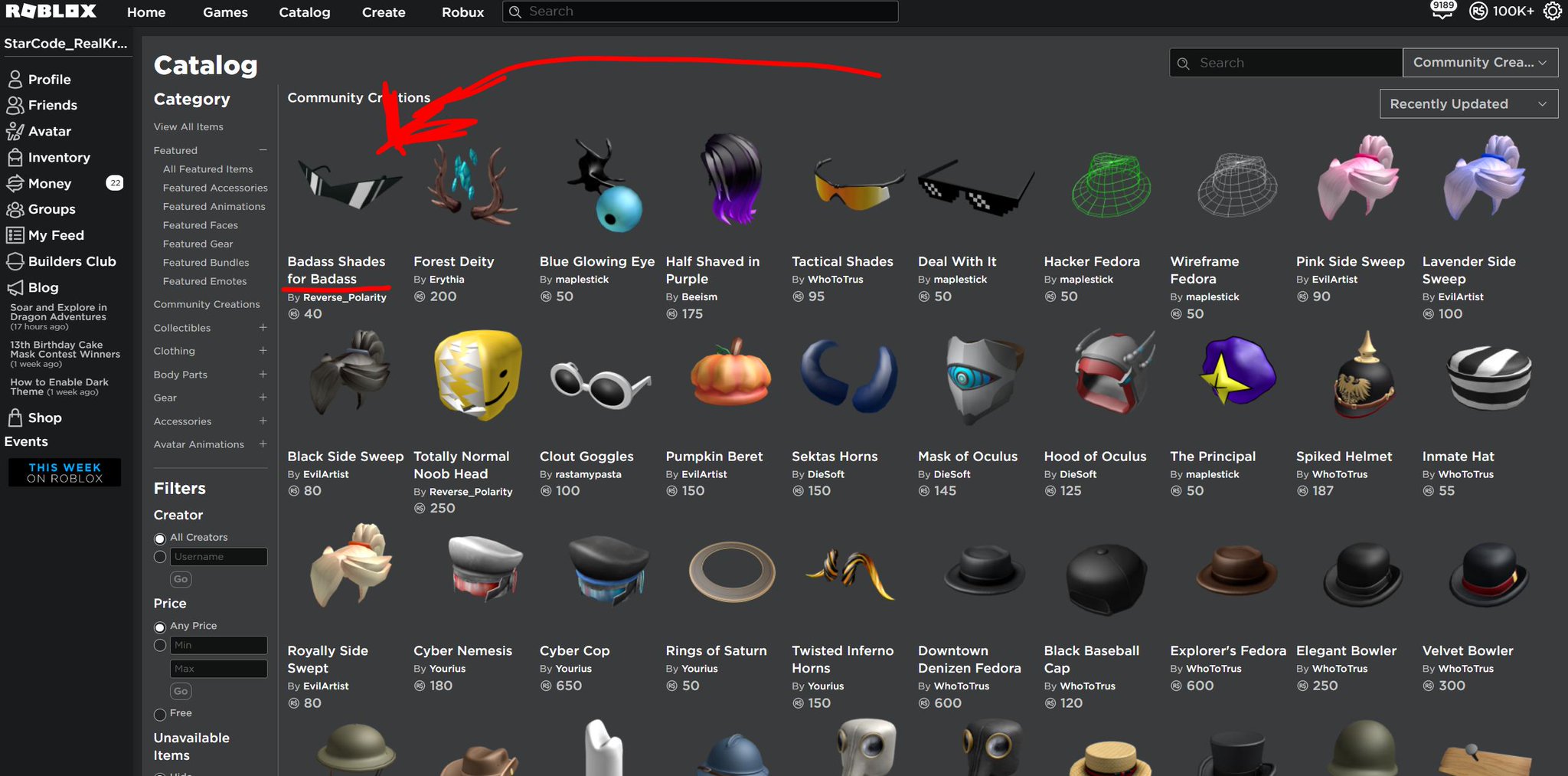Click the Max price field
The height and width of the screenshot is (776, 1568).
tap(219, 669)
